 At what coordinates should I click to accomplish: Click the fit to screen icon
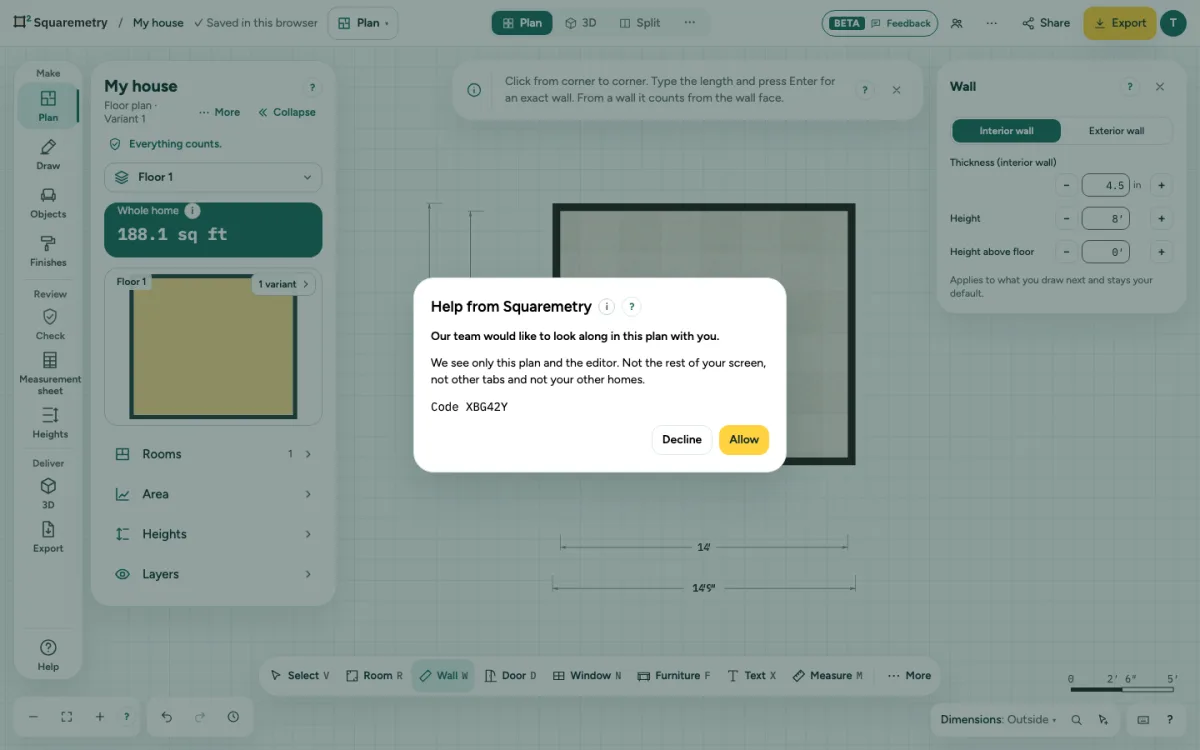67,717
